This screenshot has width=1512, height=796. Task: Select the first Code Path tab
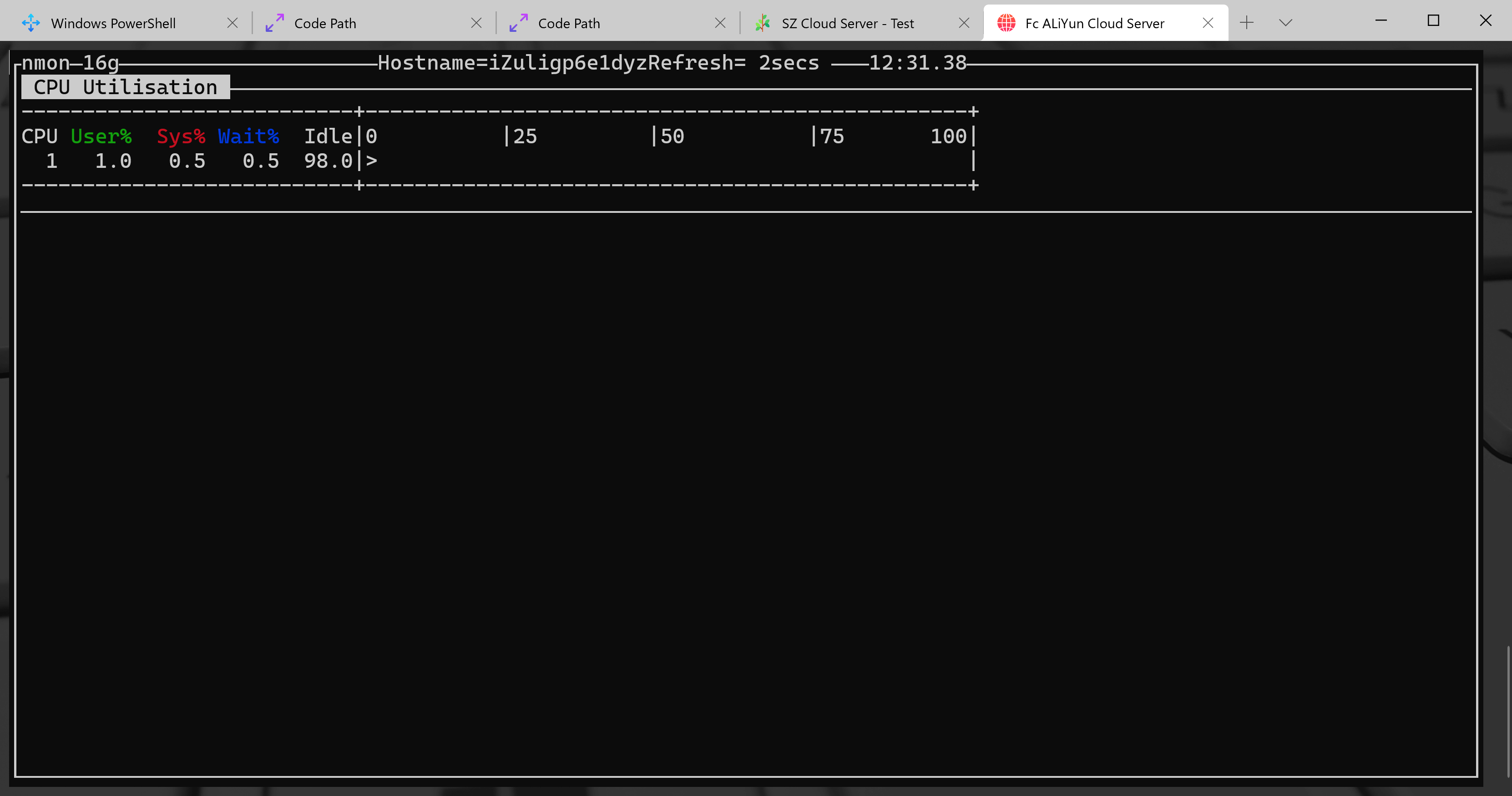click(x=325, y=24)
